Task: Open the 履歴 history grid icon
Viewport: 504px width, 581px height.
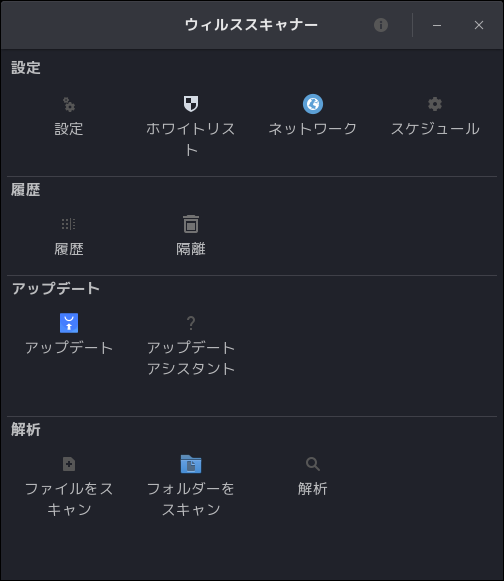Action: tap(69, 224)
